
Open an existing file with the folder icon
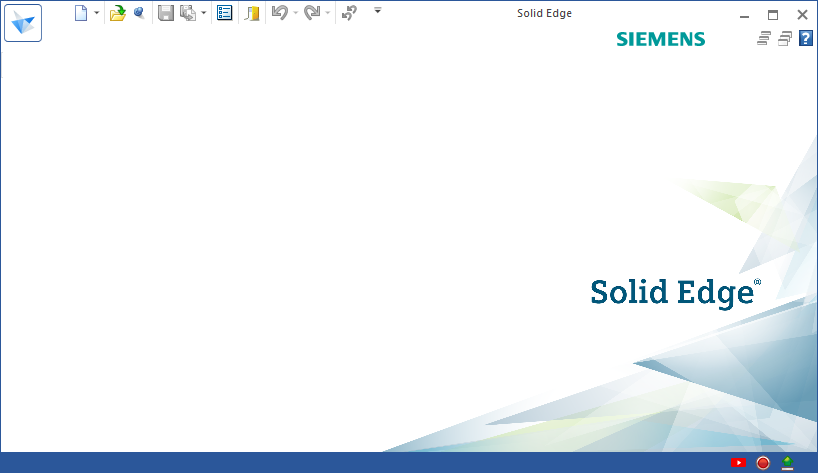[118, 13]
